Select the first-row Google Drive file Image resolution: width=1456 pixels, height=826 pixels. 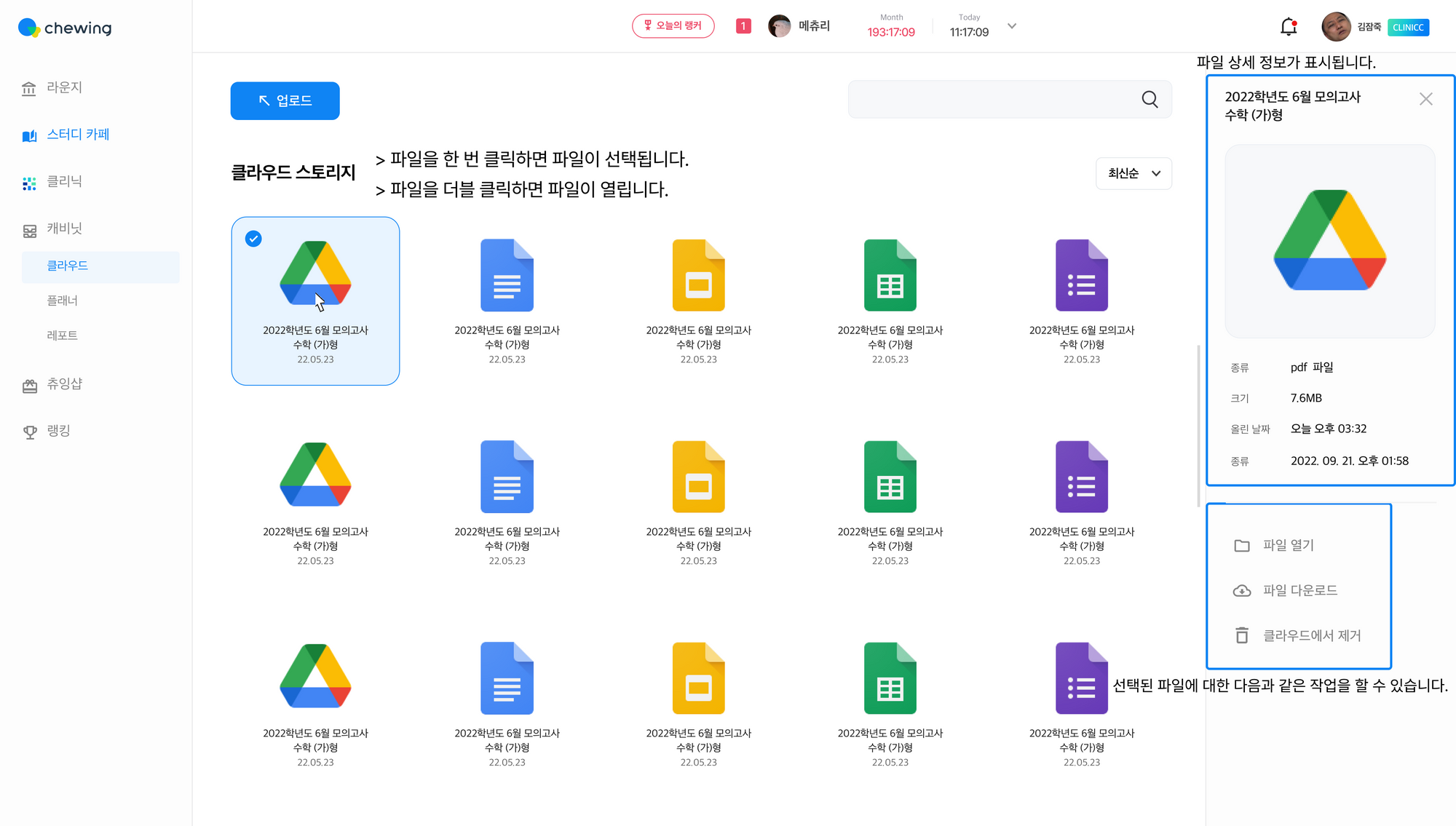[x=315, y=301]
